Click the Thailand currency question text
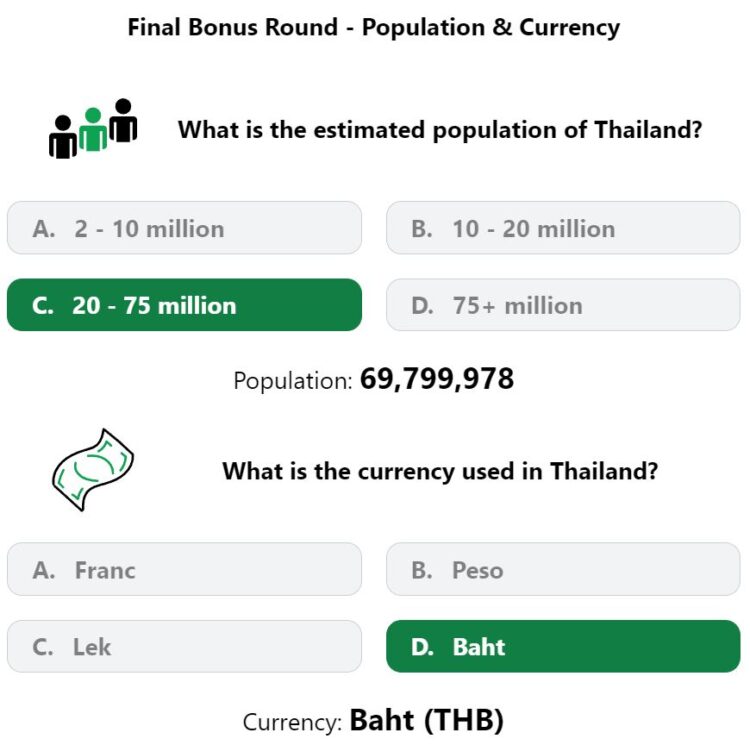Image resolution: width=750 pixels, height=745 pixels. [440, 470]
